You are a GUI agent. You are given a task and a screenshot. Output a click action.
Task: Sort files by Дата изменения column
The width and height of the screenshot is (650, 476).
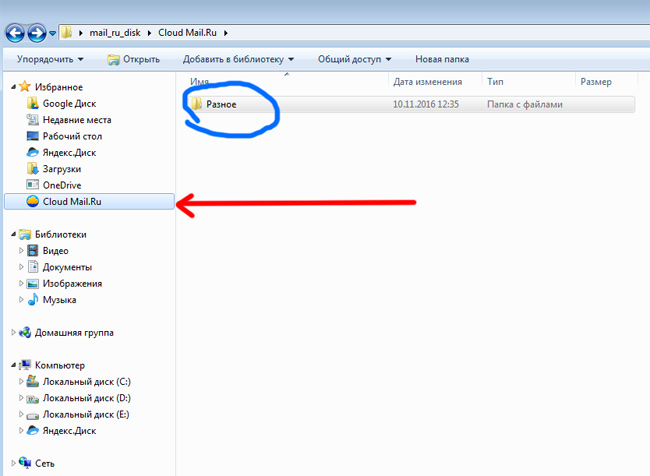(428, 81)
